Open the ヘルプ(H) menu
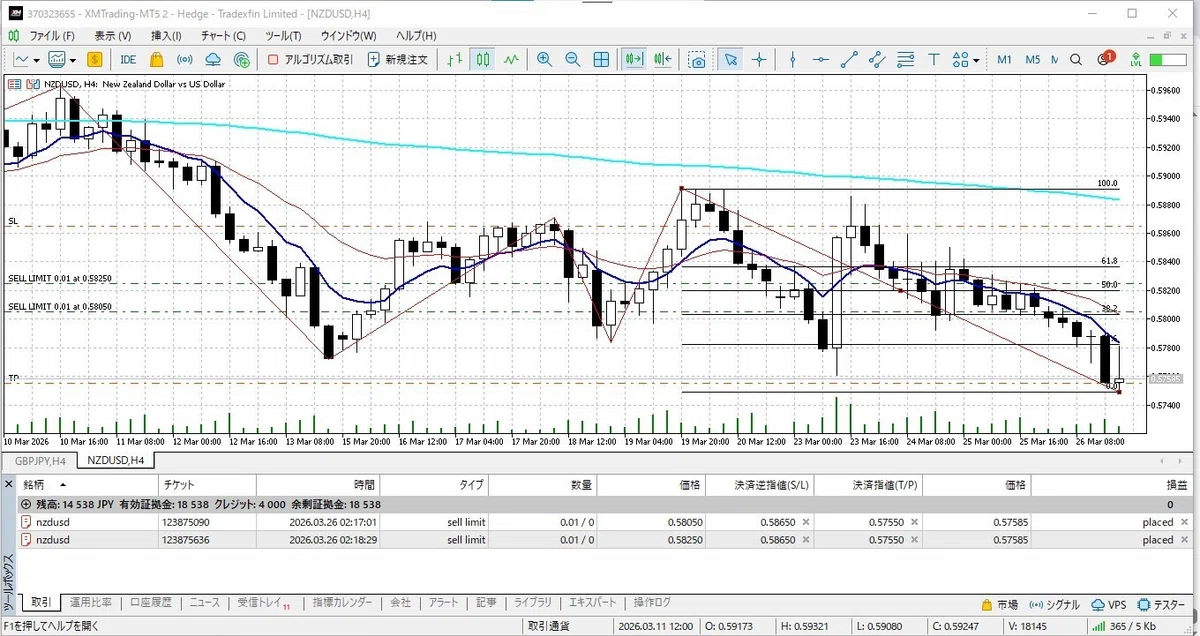This screenshot has height=636, width=1200. 415,35
